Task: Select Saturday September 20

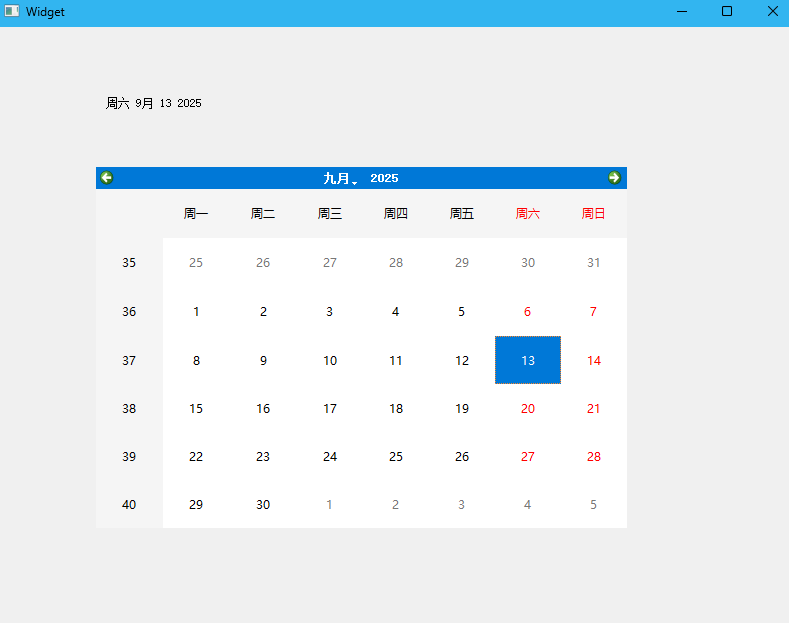Action: click(528, 409)
